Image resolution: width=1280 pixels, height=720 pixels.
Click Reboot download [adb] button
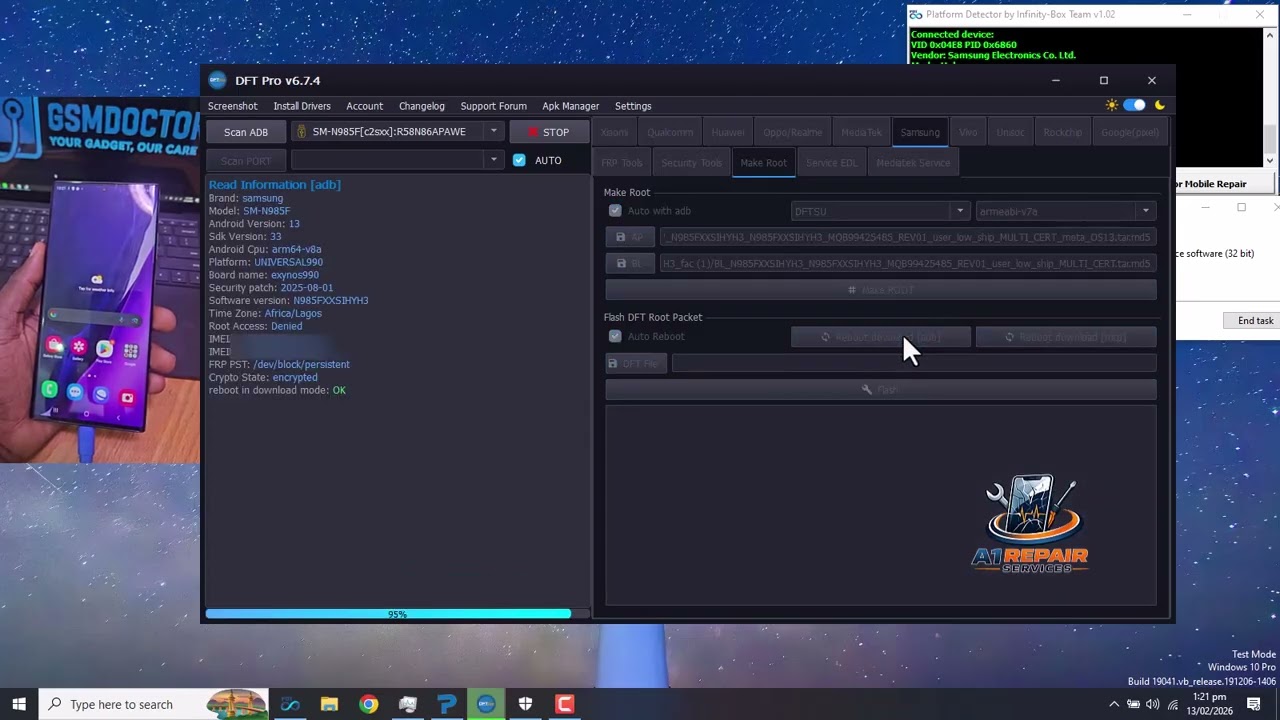(x=880, y=337)
